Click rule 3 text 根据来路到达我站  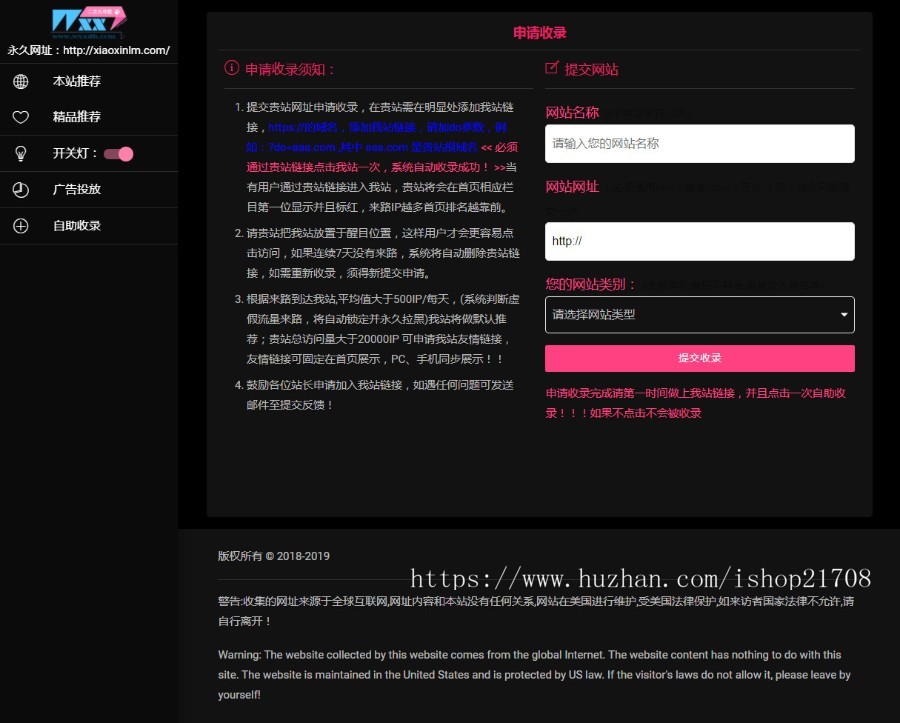[383, 329]
